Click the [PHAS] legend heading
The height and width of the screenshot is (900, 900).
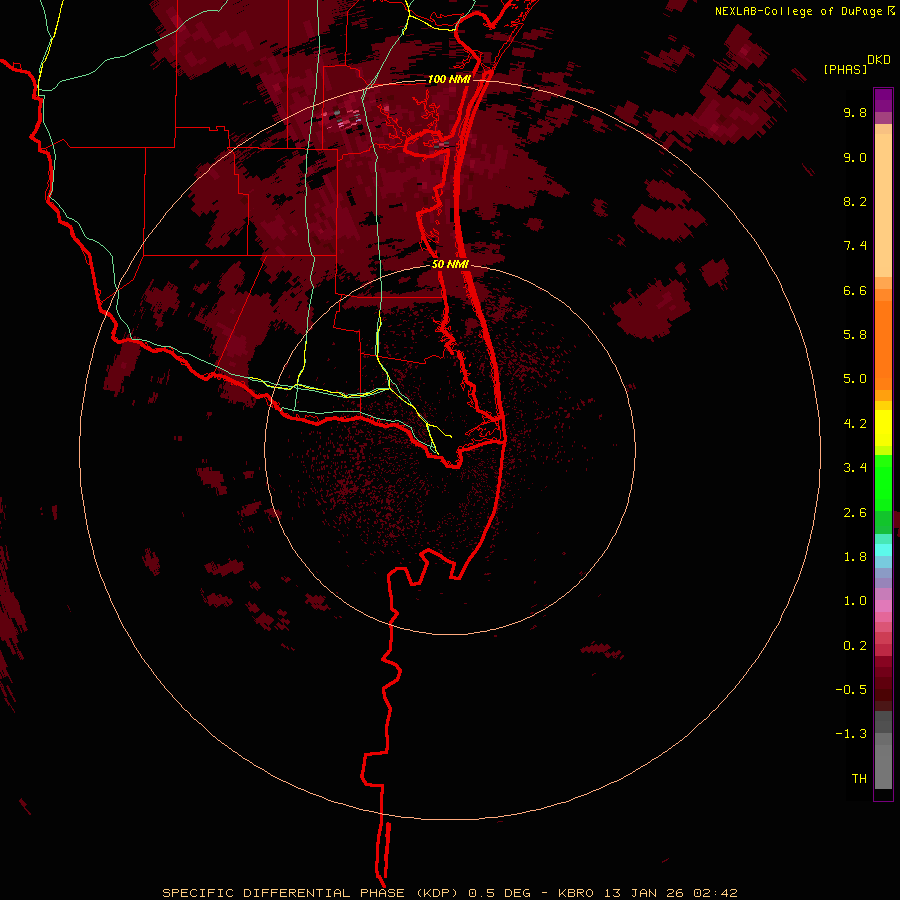click(x=845, y=69)
